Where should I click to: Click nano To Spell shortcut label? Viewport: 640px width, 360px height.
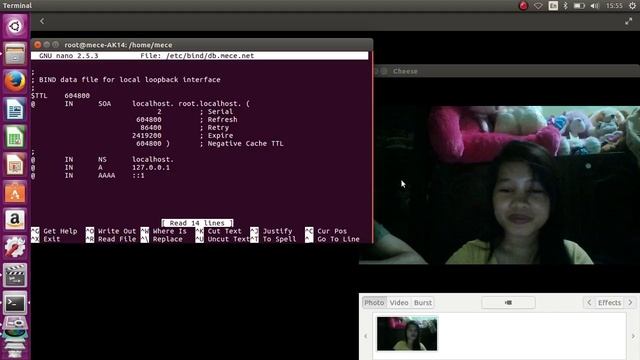point(279,239)
